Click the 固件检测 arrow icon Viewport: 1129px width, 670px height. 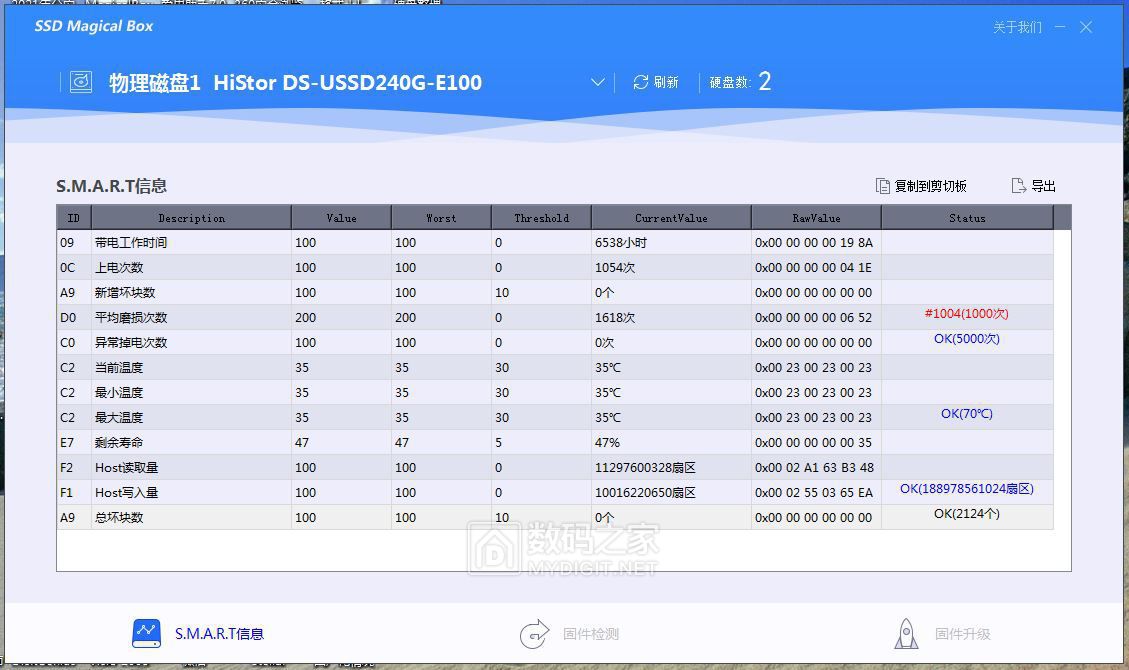[534, 633]
